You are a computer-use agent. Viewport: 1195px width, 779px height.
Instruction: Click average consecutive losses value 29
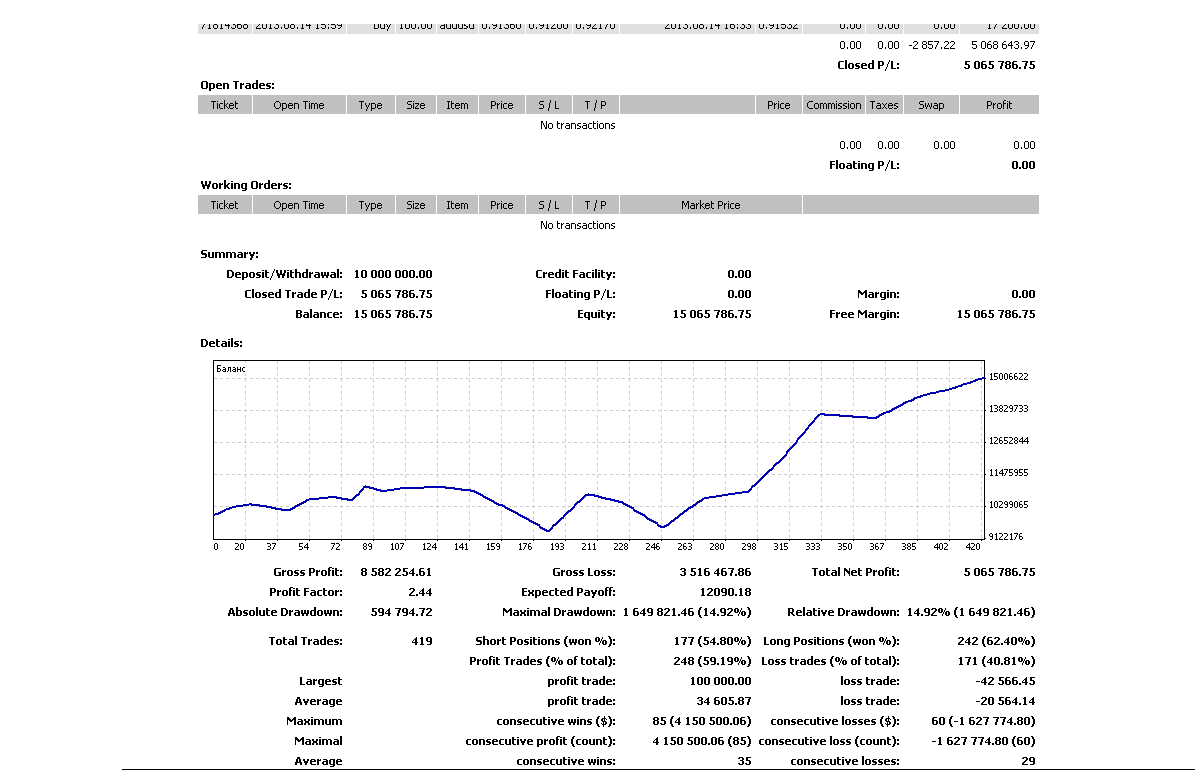click(1028, 761)
